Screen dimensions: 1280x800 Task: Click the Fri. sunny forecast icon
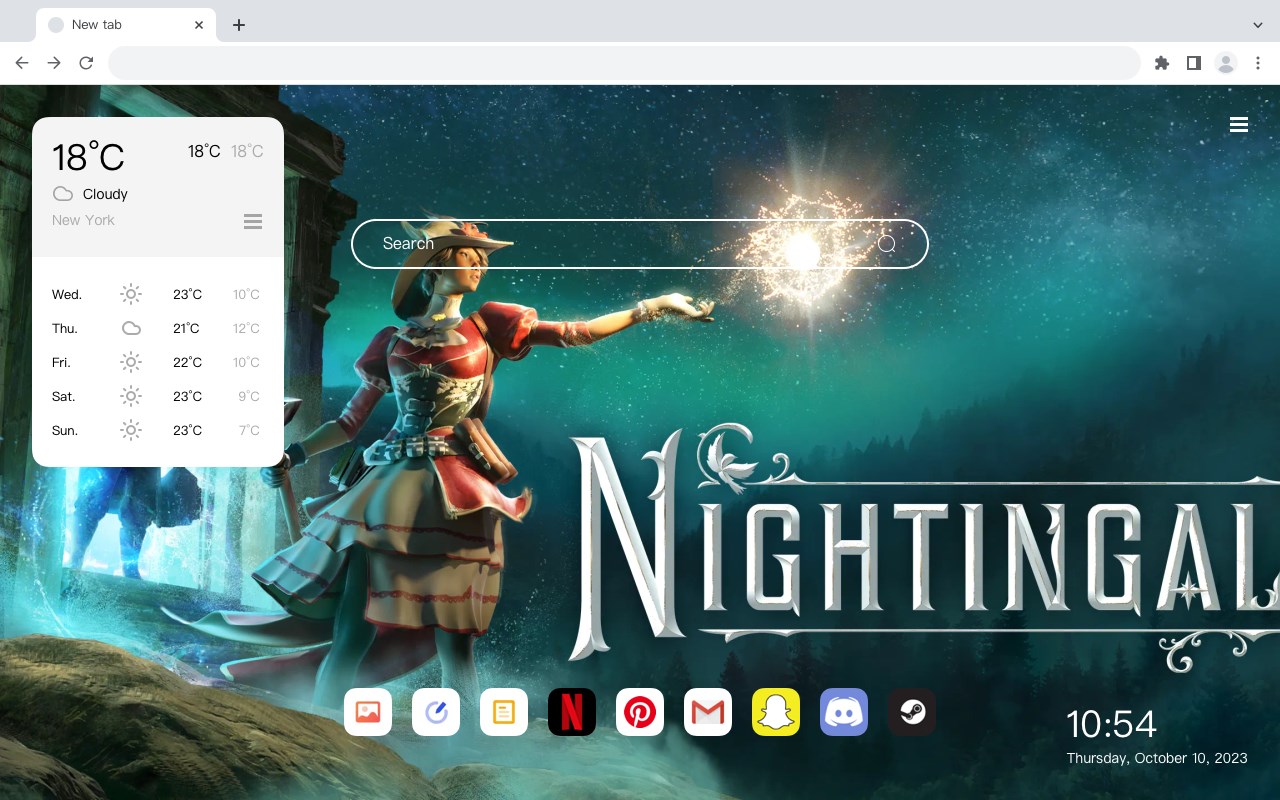(131, 362)
